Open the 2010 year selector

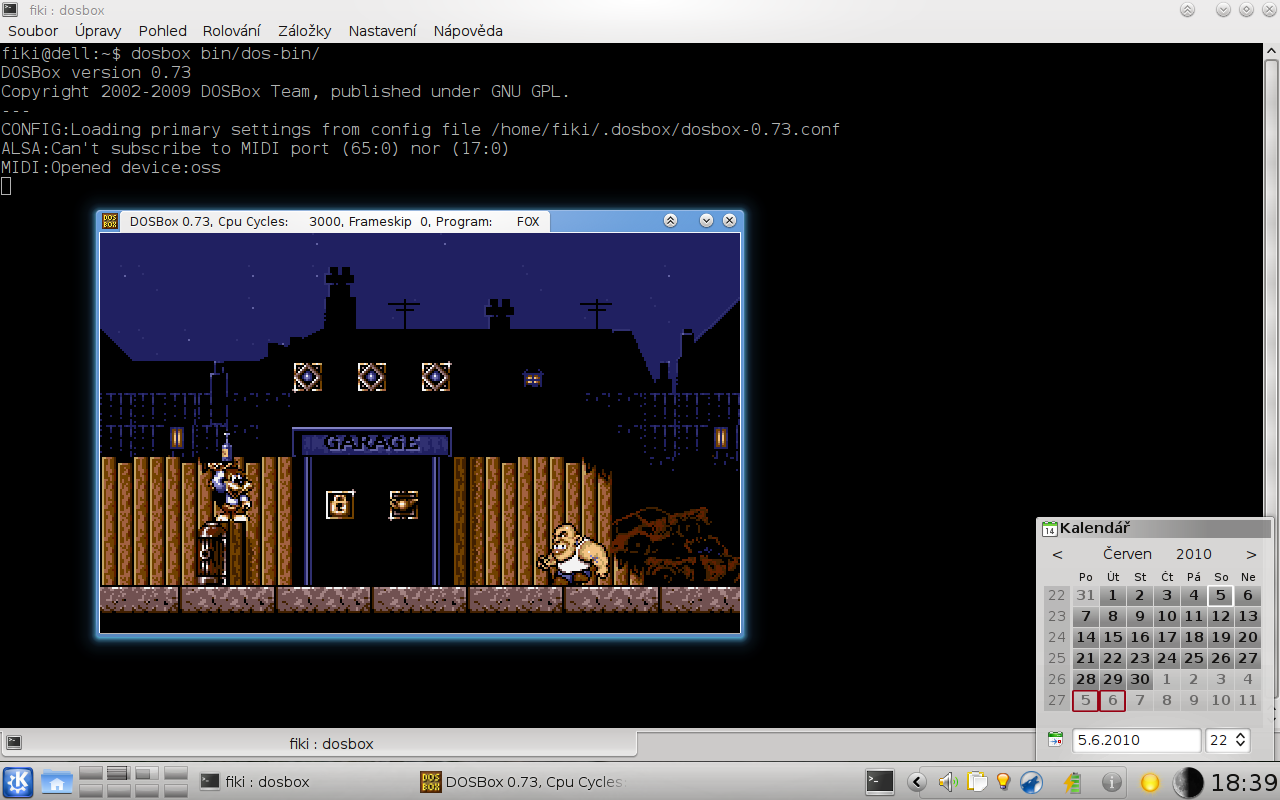pos(1193,554)
